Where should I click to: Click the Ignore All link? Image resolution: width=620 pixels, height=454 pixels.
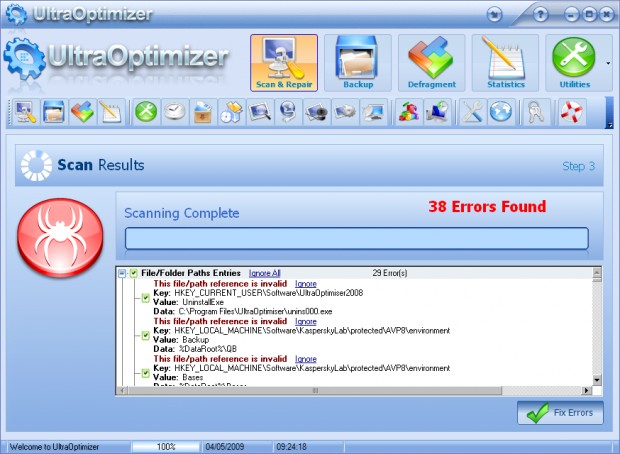(x=265, y=273)
